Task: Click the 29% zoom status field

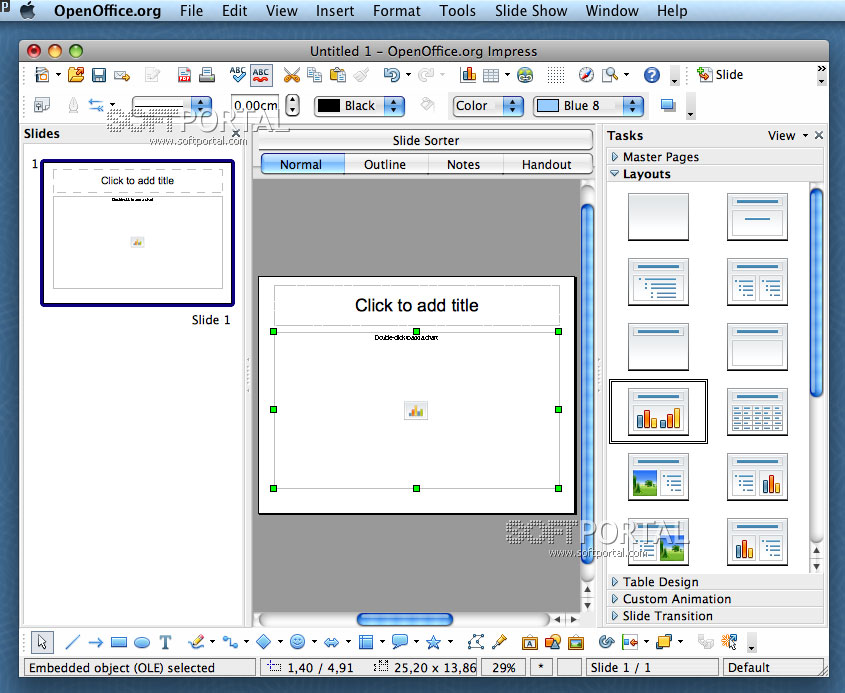Action: 504,668
